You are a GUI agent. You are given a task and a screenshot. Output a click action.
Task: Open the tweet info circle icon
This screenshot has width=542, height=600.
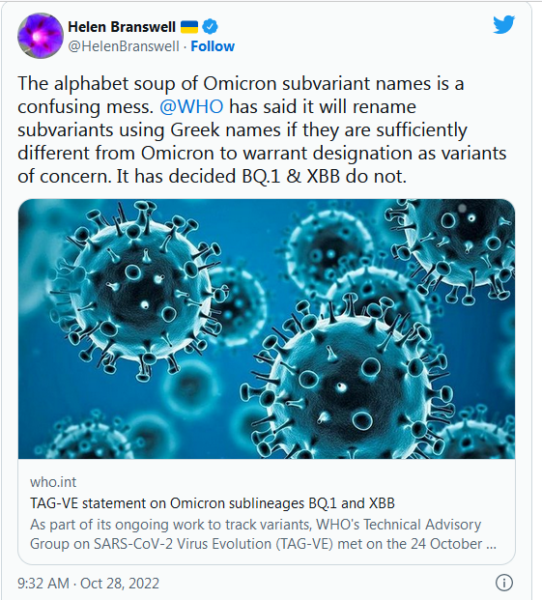coord(504,583)
